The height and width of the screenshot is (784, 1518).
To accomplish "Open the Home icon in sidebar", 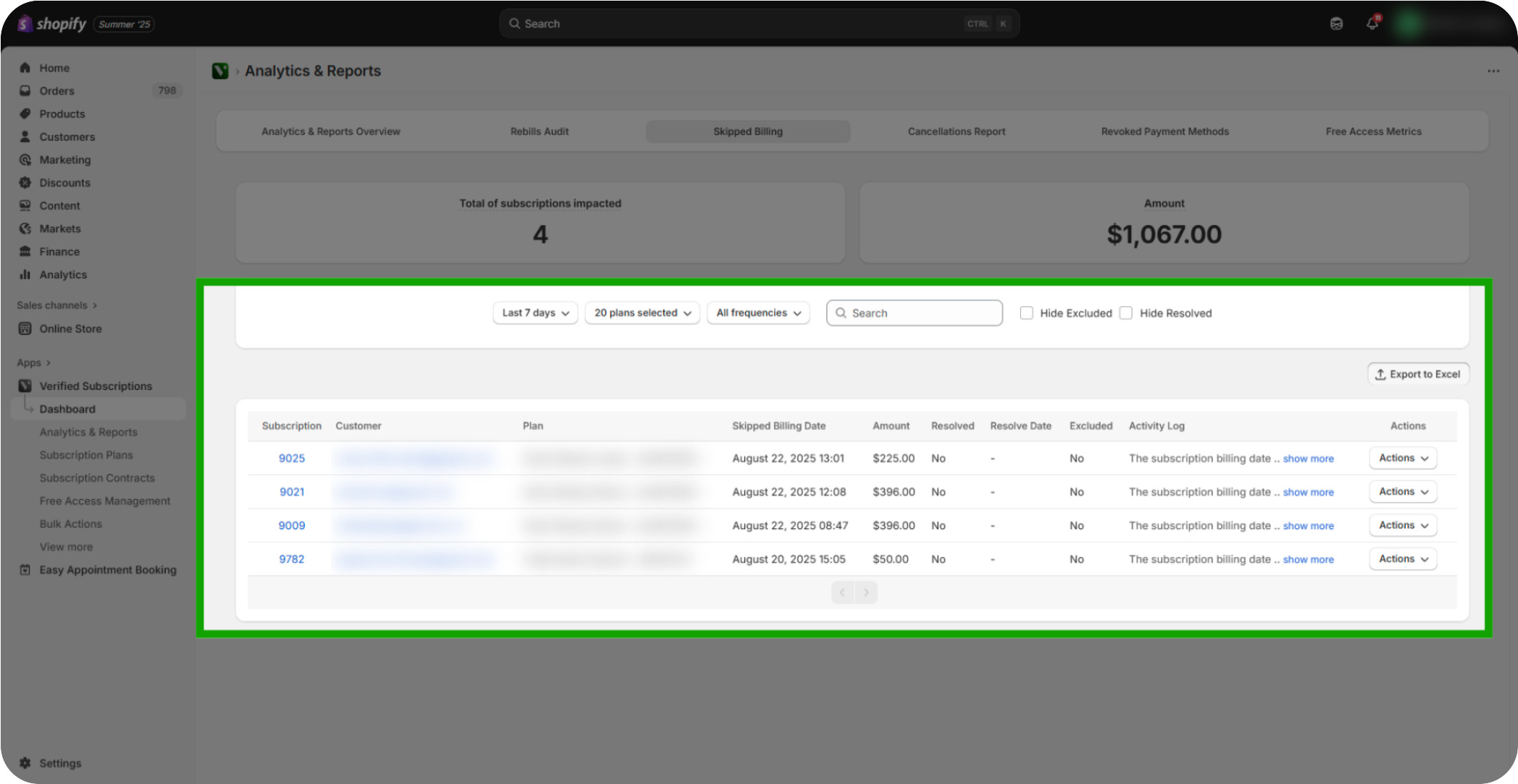I will (x=25, y=68).
